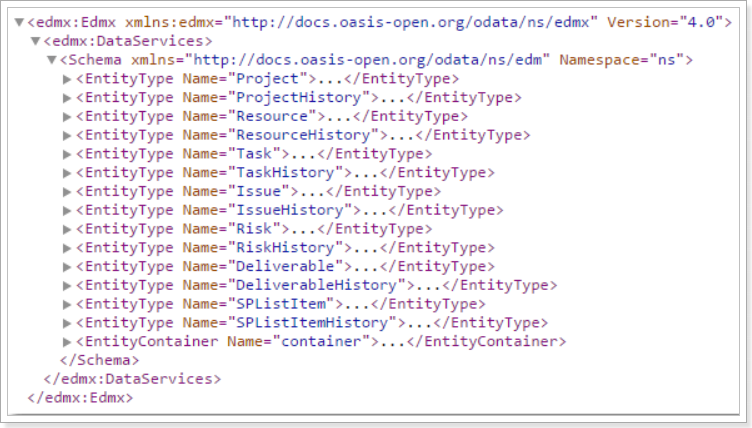Click the Version="4.0" attribute
Image resolution: width=752 pixels, height=428 pixels.
tap(665, 22)
